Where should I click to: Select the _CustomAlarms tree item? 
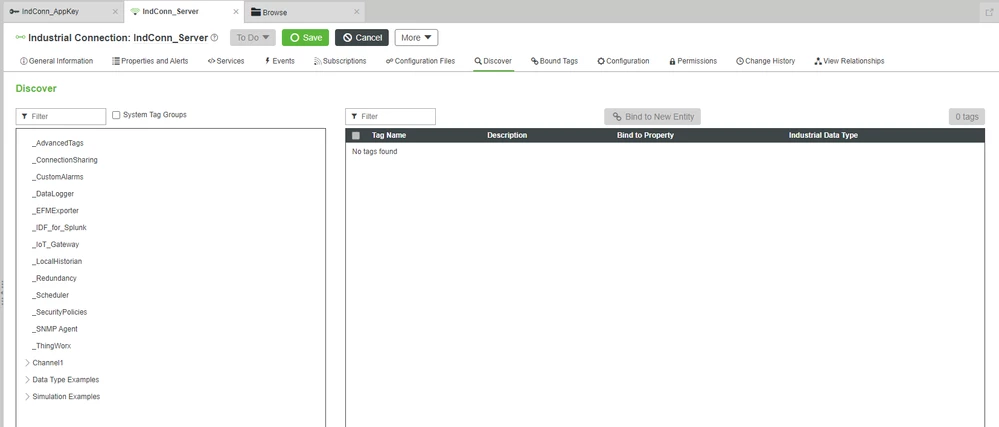tap(57, 177)
